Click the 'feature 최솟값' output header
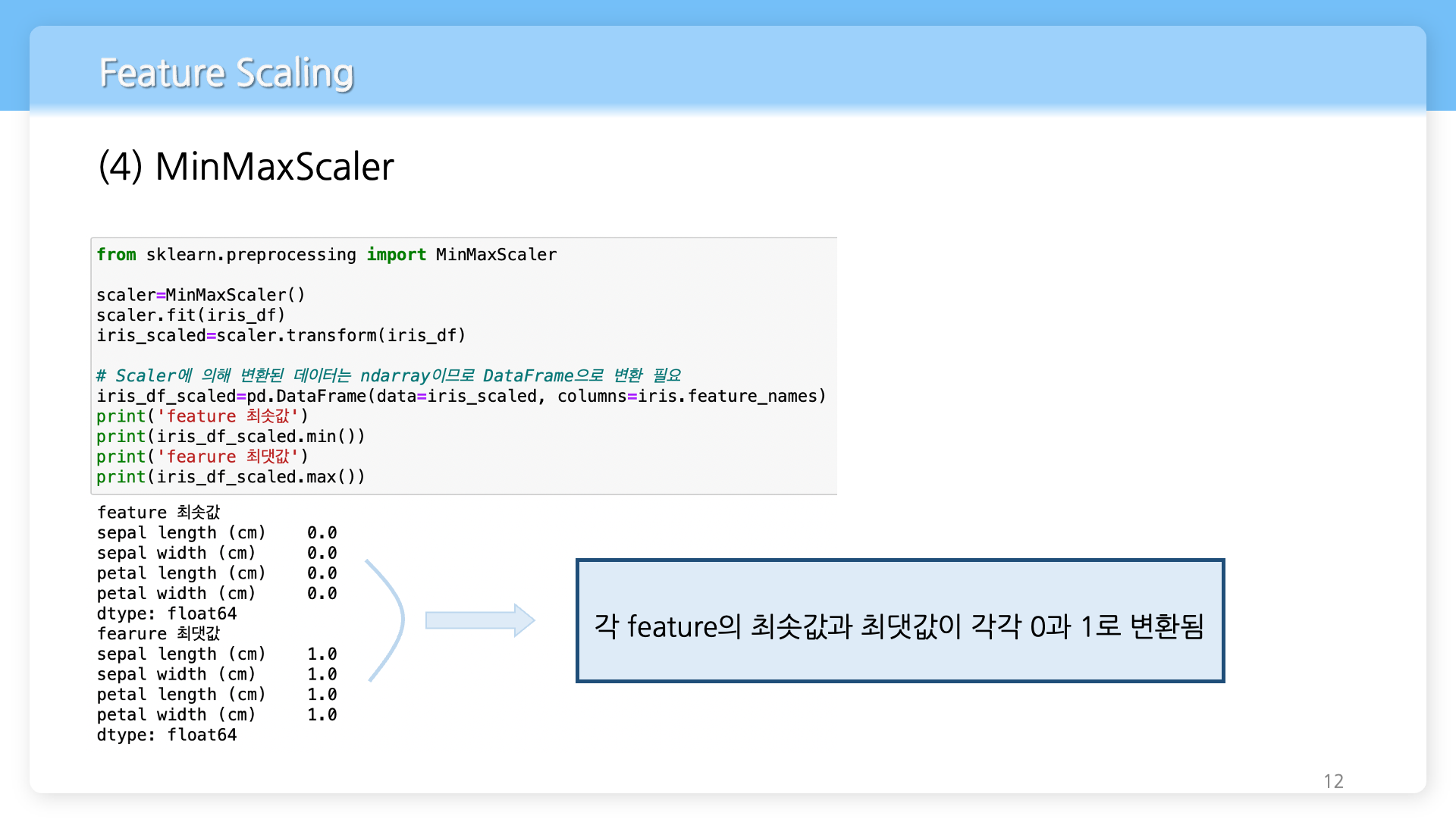Screen dimensions: 1456x819 point(158,513)
